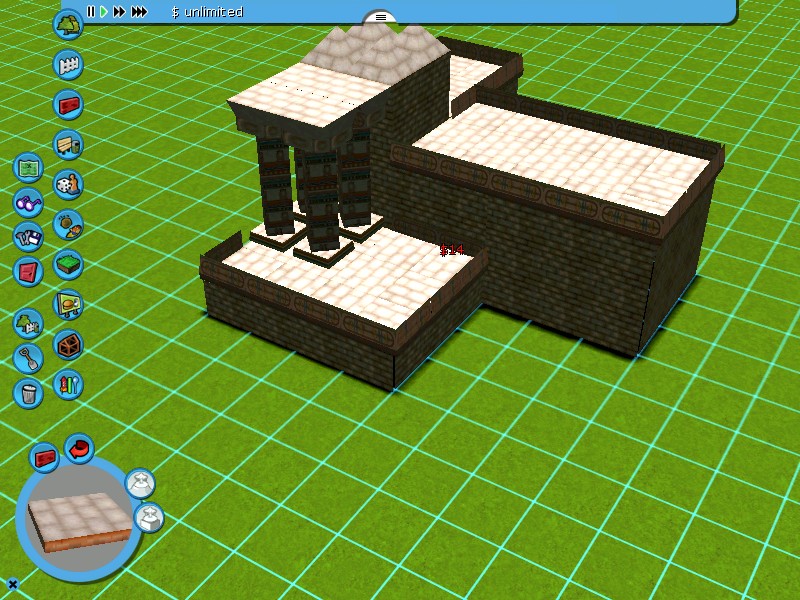Open the bench and bin path extras
This screenshot has width=800, height=600.
67,145
